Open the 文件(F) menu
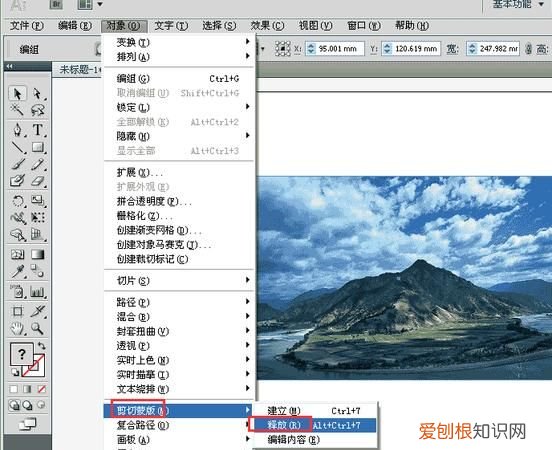552x450 pixels. pos(27,25)
